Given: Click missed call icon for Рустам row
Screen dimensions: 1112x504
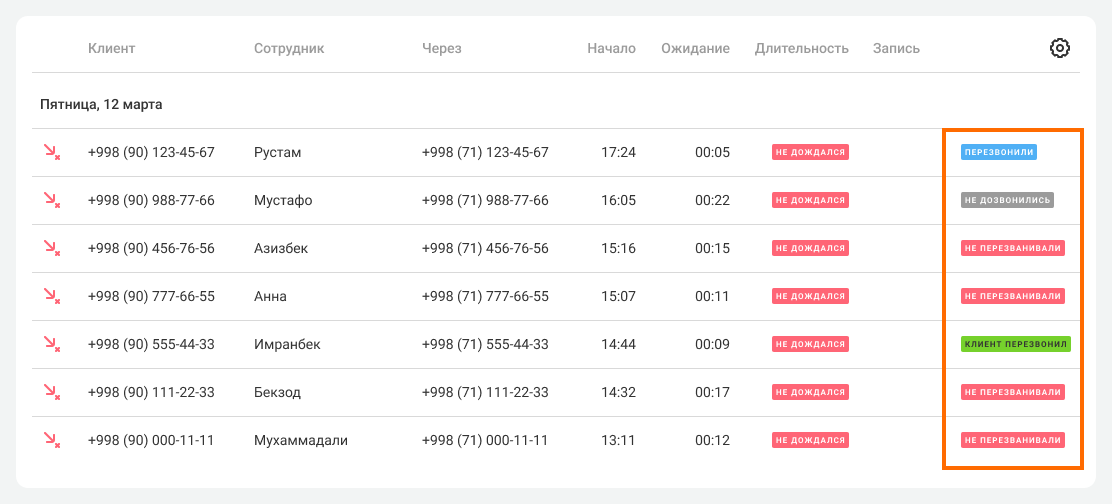Looking at the screenshot, I should (51, 152).
